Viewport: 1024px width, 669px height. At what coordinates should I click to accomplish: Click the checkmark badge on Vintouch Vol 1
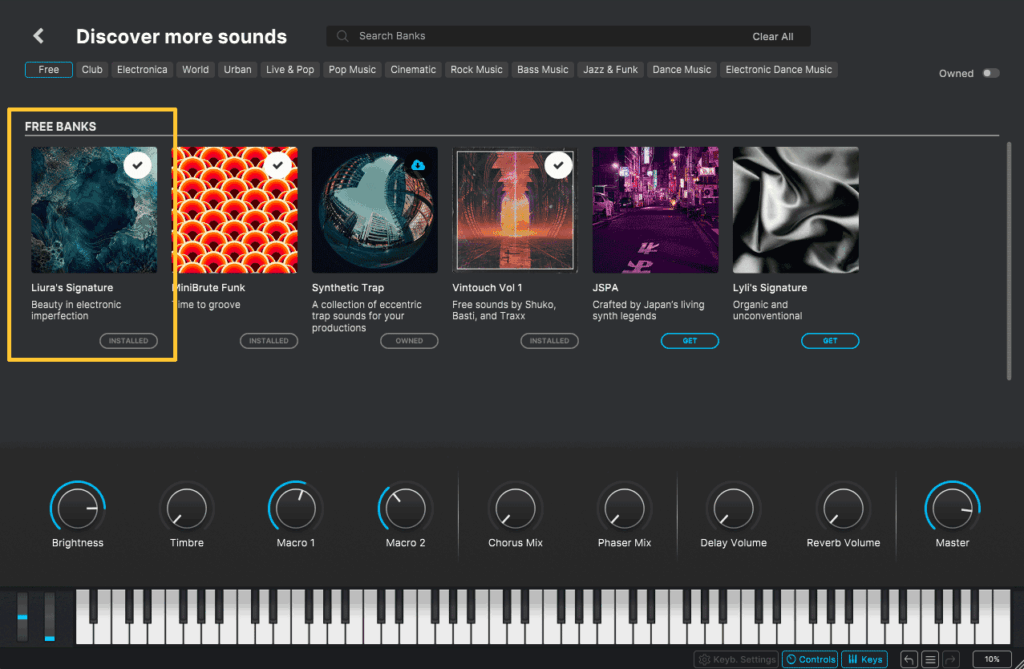pyautogui.click(x=558, y=165)
